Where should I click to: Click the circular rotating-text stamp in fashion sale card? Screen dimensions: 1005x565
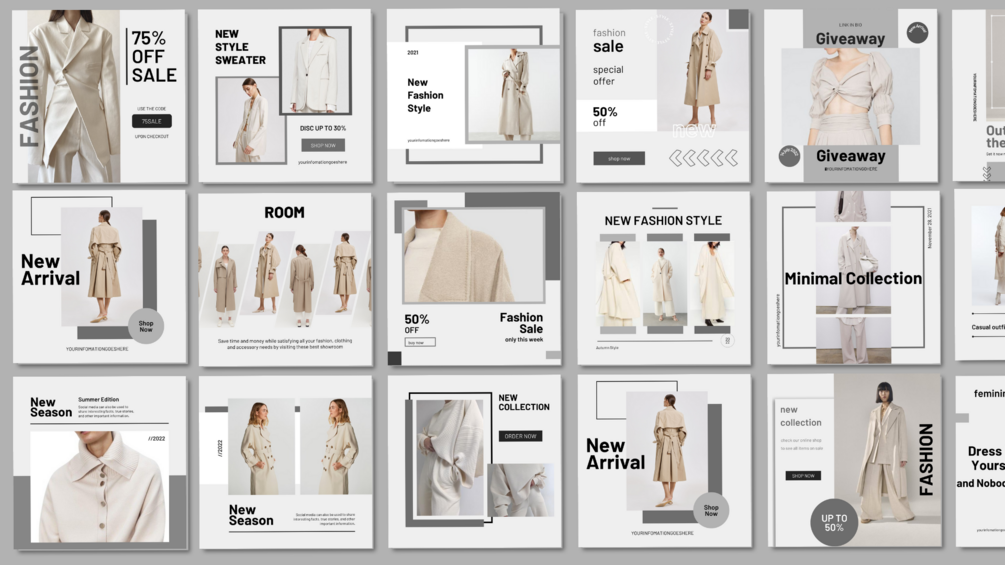659,30
